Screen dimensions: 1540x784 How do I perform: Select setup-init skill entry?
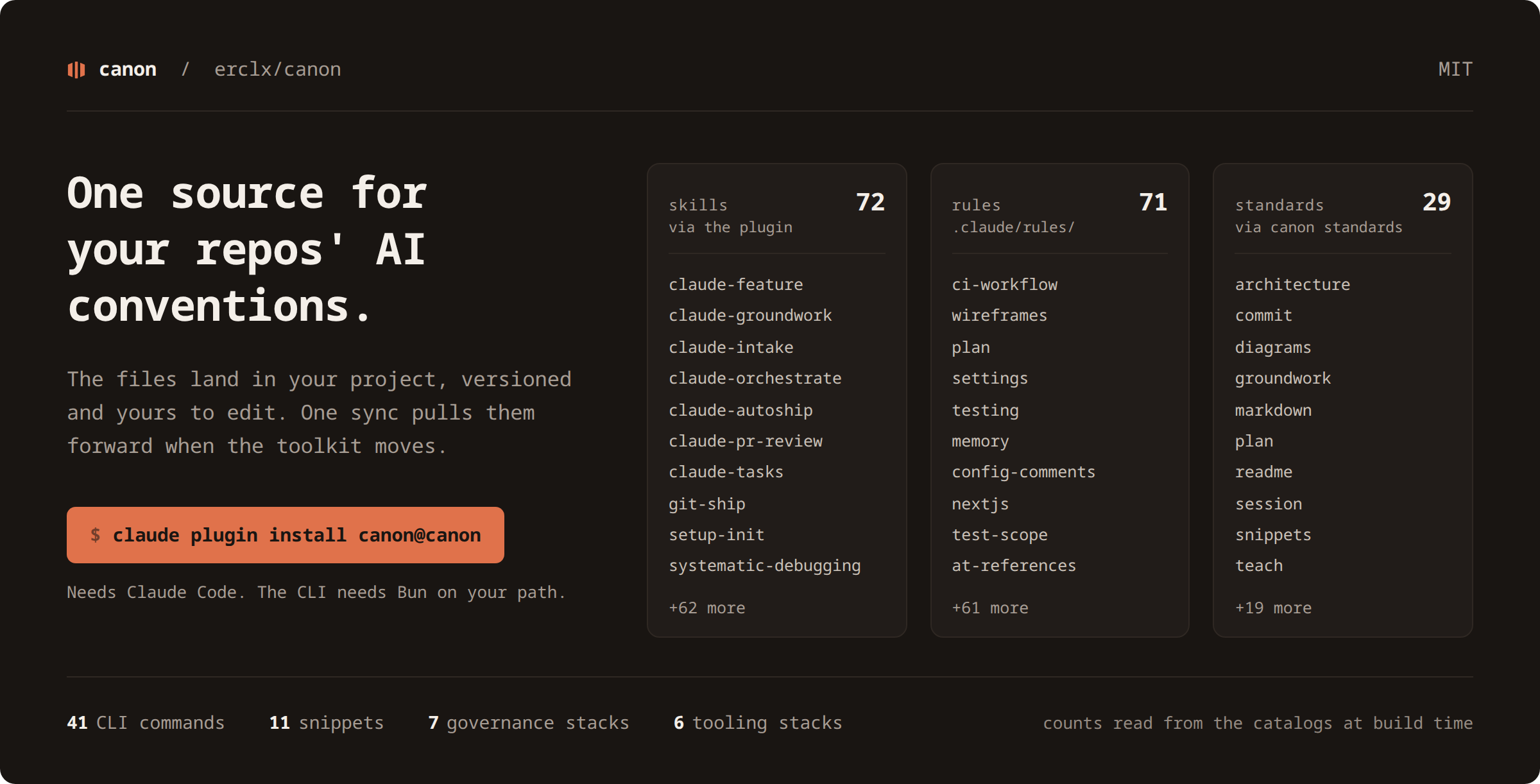[716, 535]
